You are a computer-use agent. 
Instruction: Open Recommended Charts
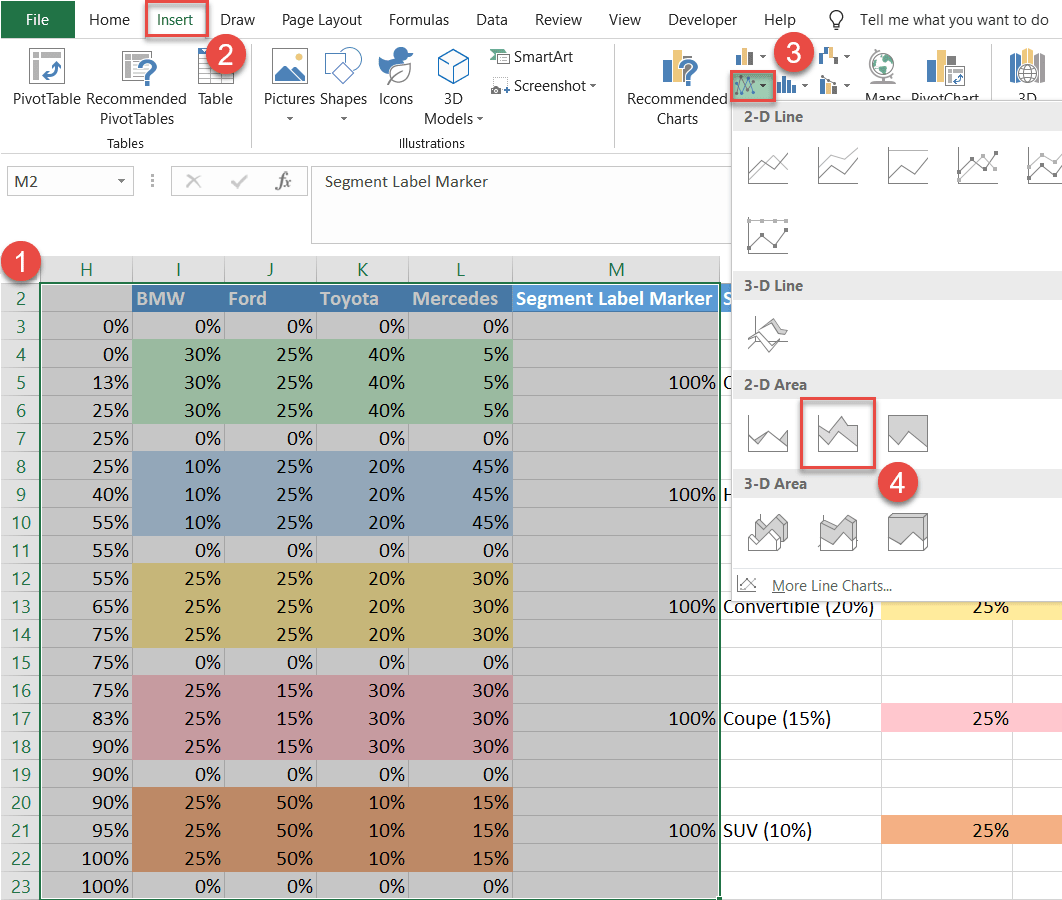pos(677,87)
